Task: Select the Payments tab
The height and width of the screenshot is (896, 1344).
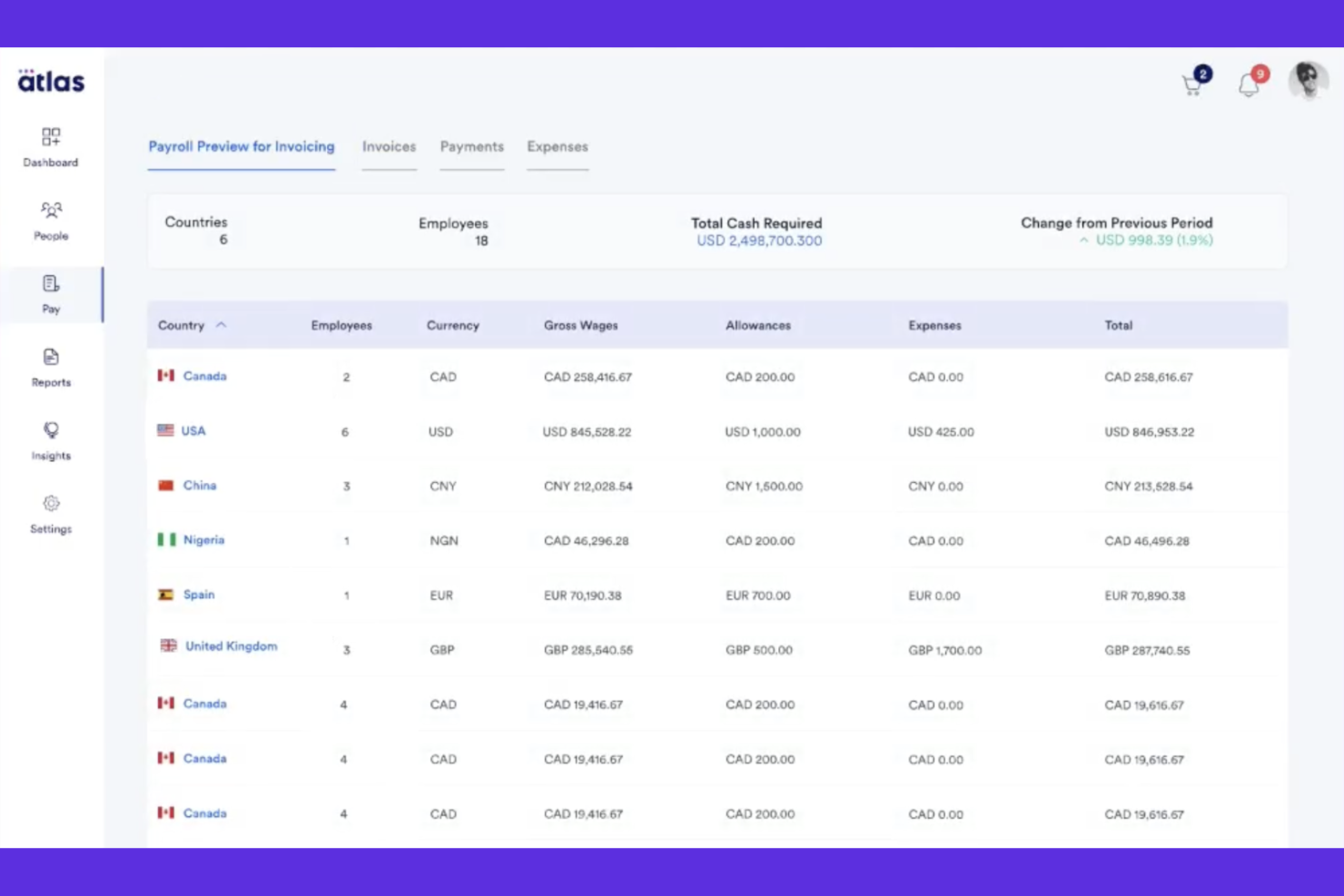Action: coord(471,146)
